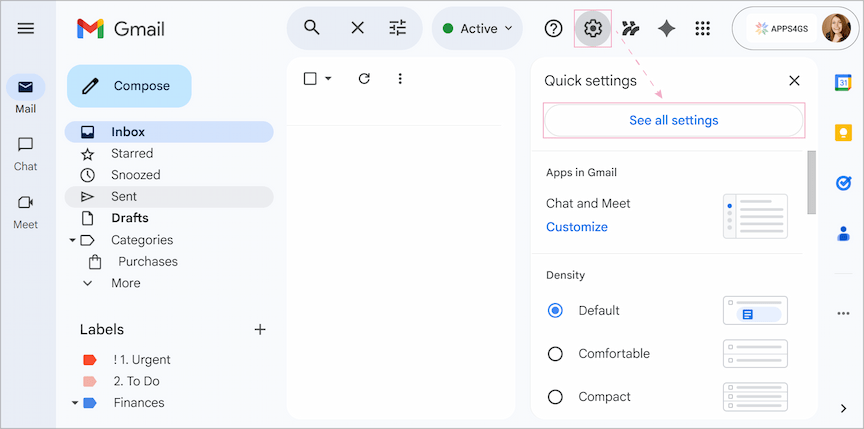Show search options sliders icon
Screen dimensions: 864x429
pos(397,28)
